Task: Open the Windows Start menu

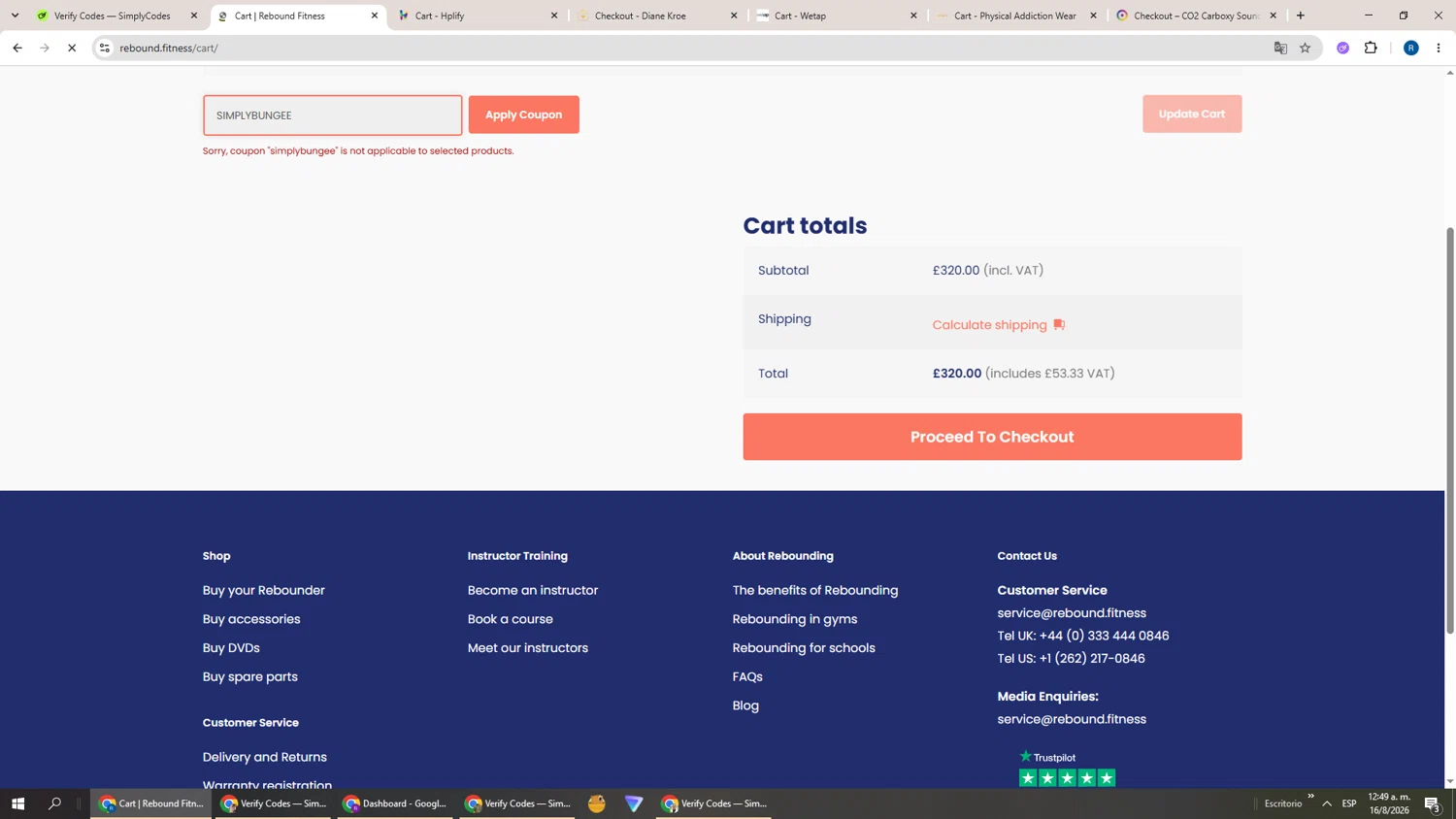Action: (17, 803)
